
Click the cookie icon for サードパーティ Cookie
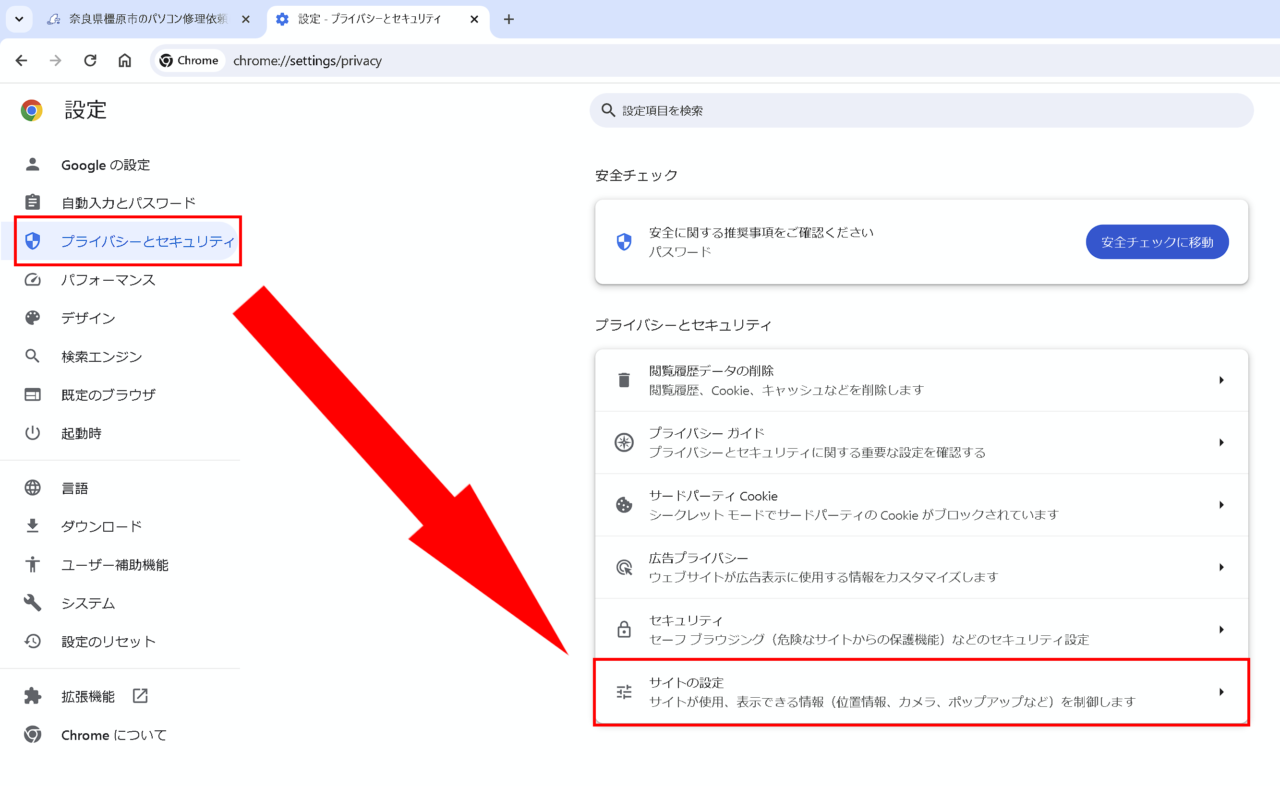(624, 505)
